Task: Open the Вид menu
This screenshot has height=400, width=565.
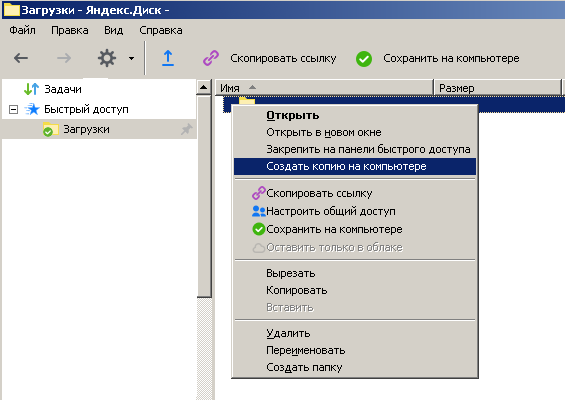Action: [x=114, y=30]
